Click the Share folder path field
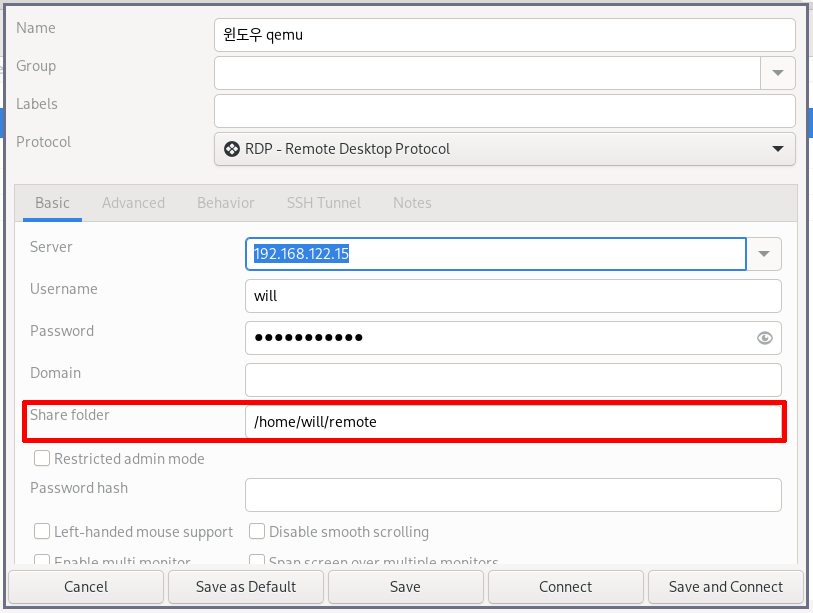The image size is (813, 613). pos(513,422)
